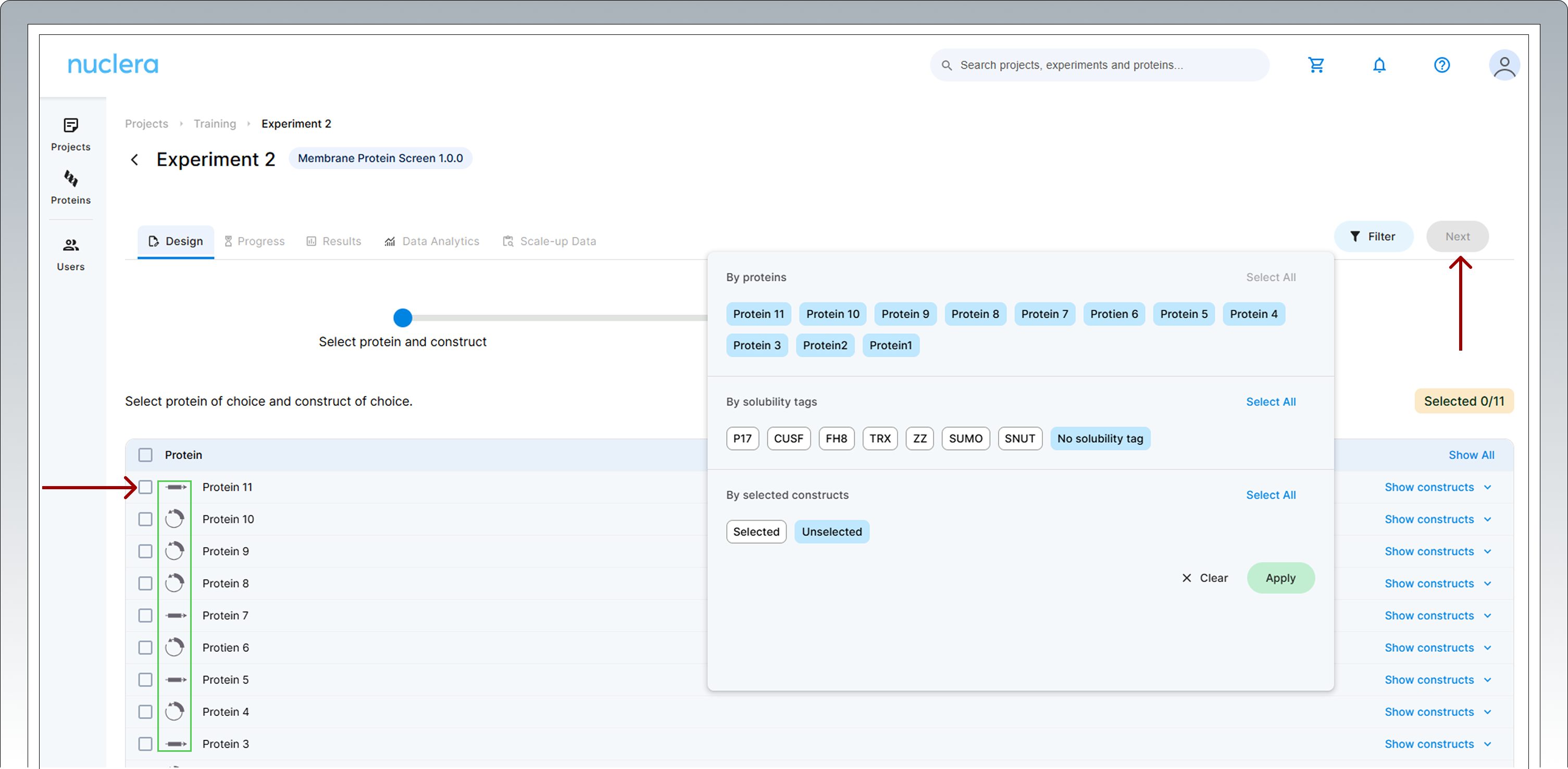Open Users in the sidebar
This screenshot has width=1568, height=769.
tap(71, 254)
